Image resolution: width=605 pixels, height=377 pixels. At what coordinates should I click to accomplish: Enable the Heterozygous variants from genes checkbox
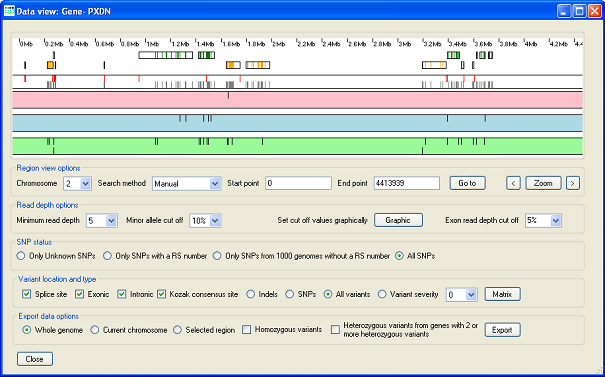[336, 330]
